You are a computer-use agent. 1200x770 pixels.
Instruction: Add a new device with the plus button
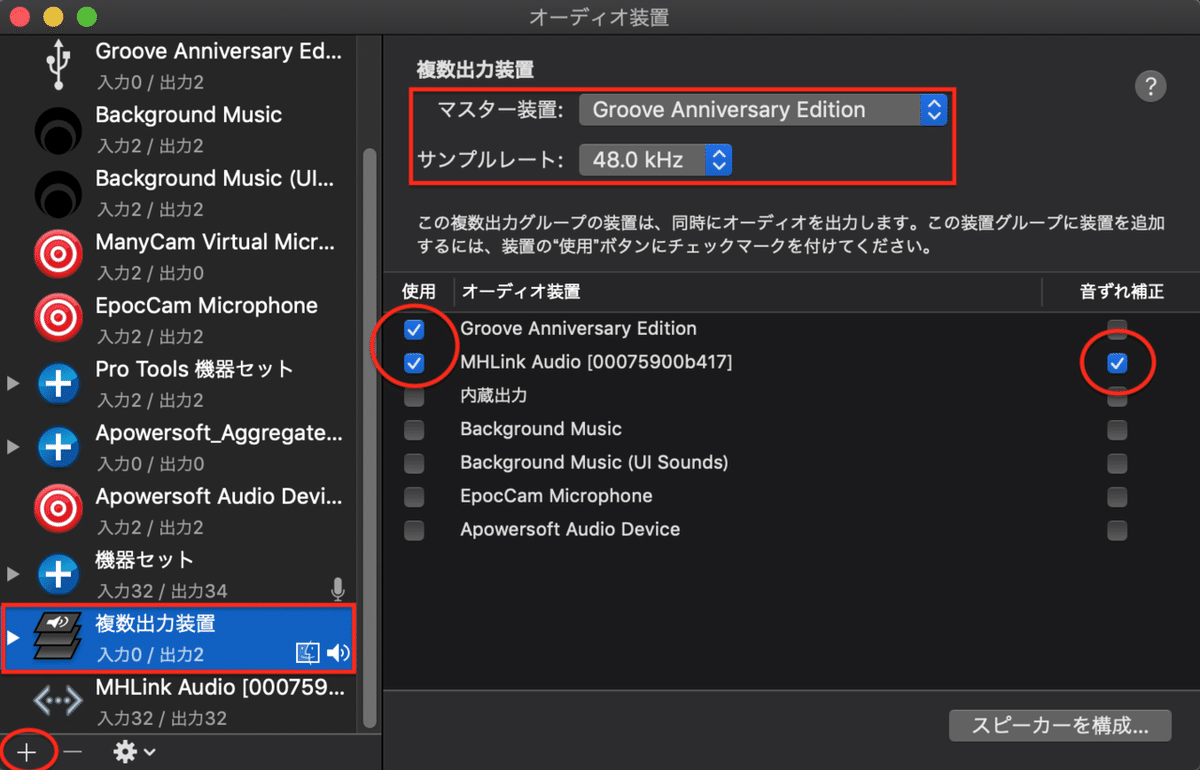(27, 751)
